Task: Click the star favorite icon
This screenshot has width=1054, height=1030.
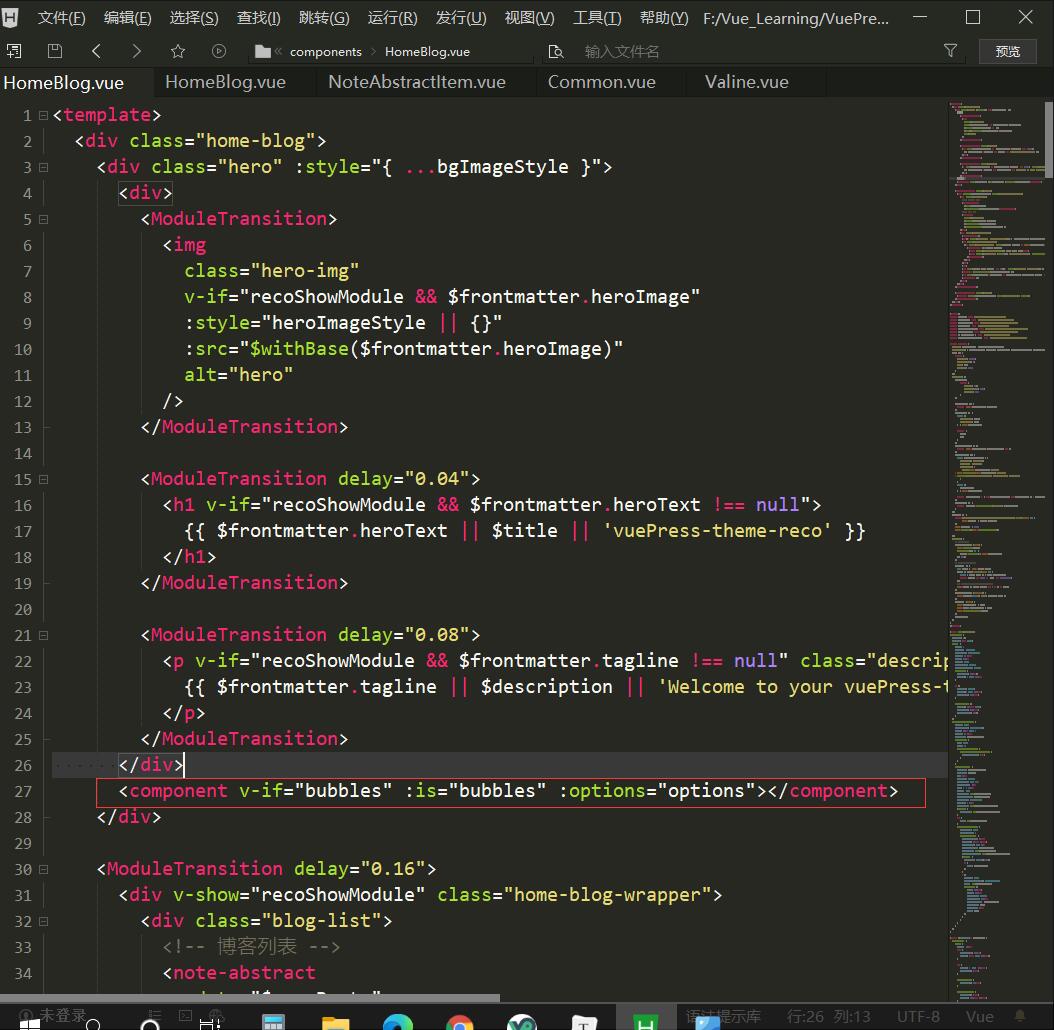Action: 177,50
